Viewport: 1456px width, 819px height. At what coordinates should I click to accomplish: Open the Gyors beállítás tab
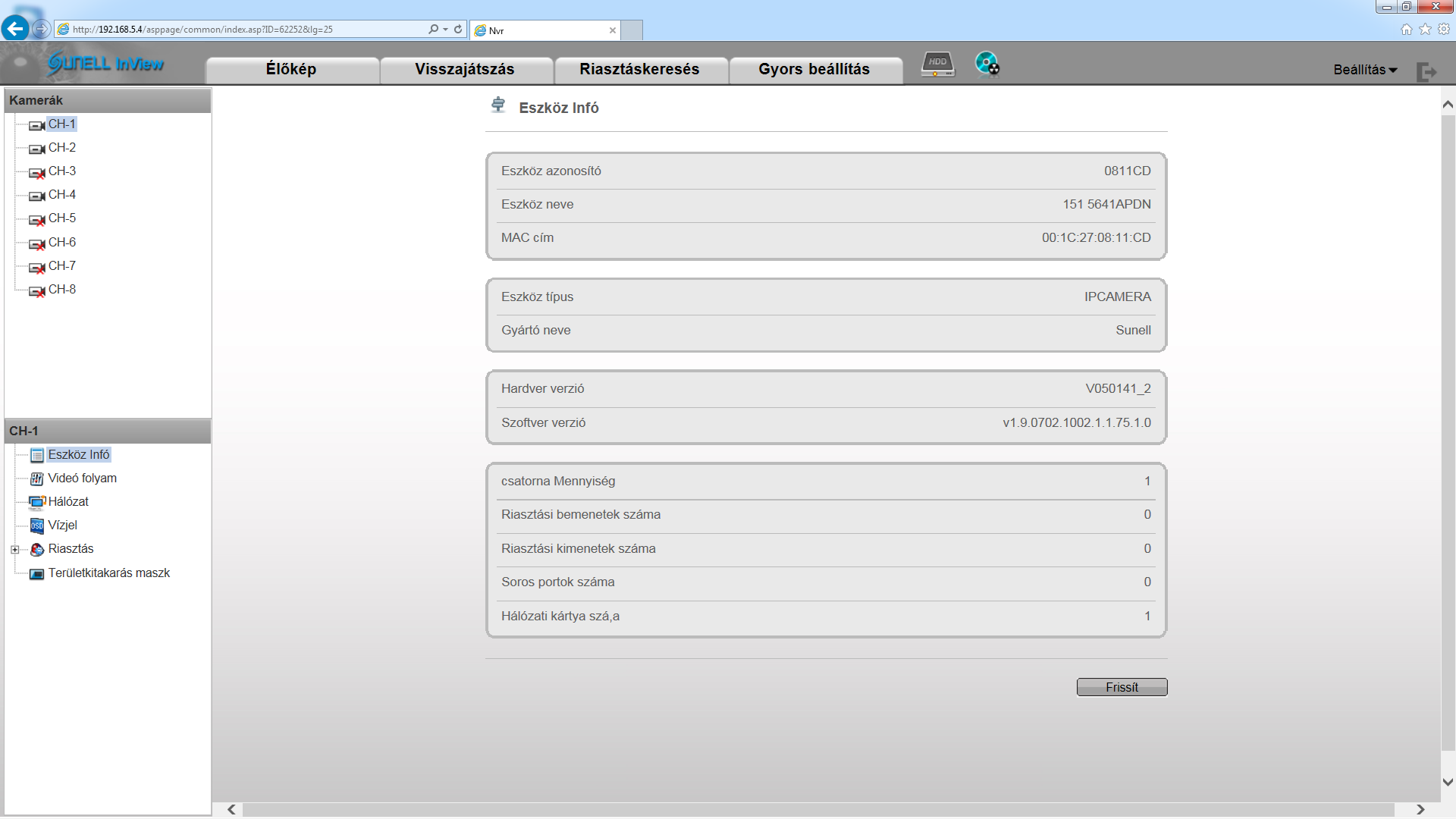click(x=814, y=69)
